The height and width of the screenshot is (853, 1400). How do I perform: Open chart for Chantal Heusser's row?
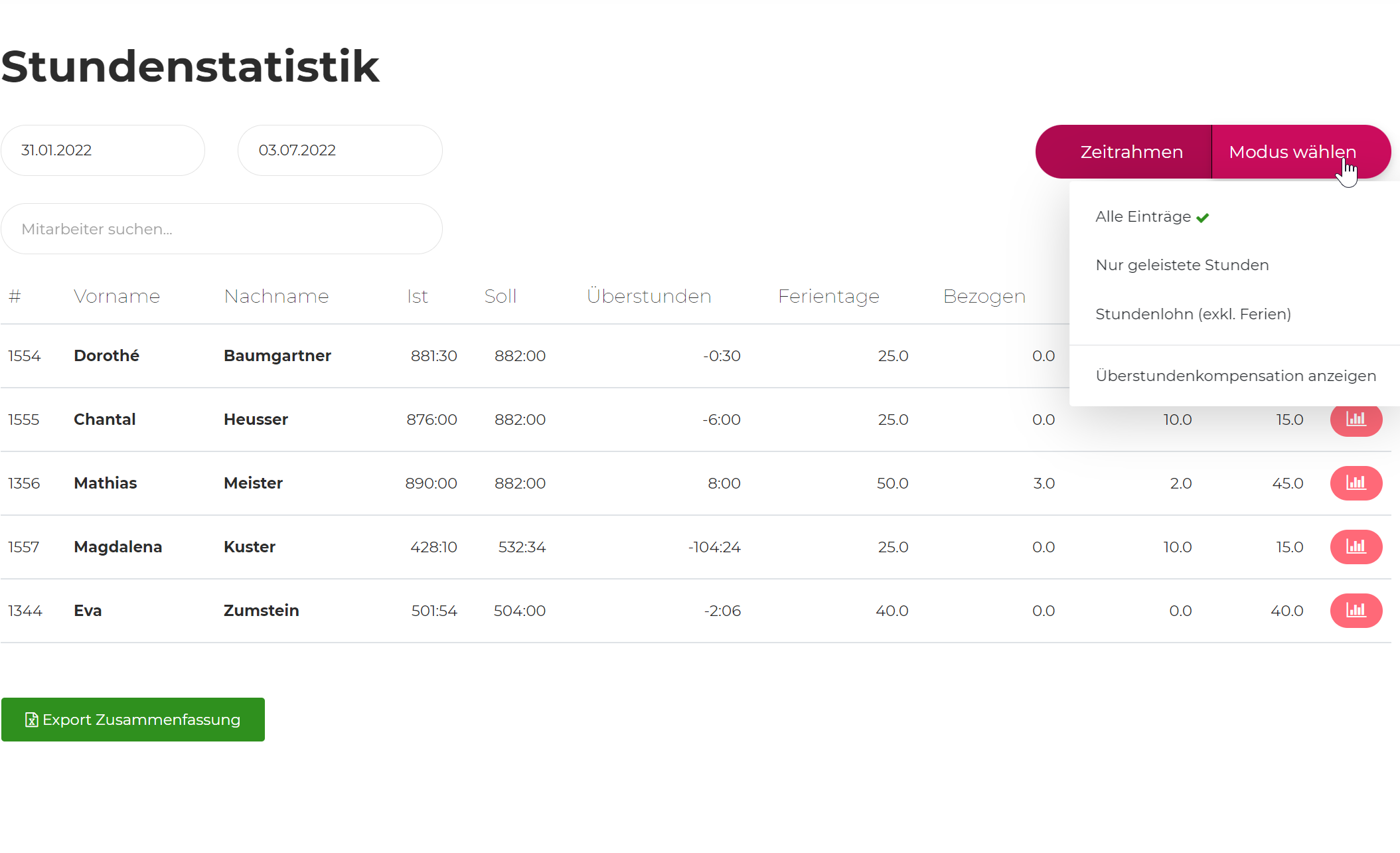point(1356,420)
